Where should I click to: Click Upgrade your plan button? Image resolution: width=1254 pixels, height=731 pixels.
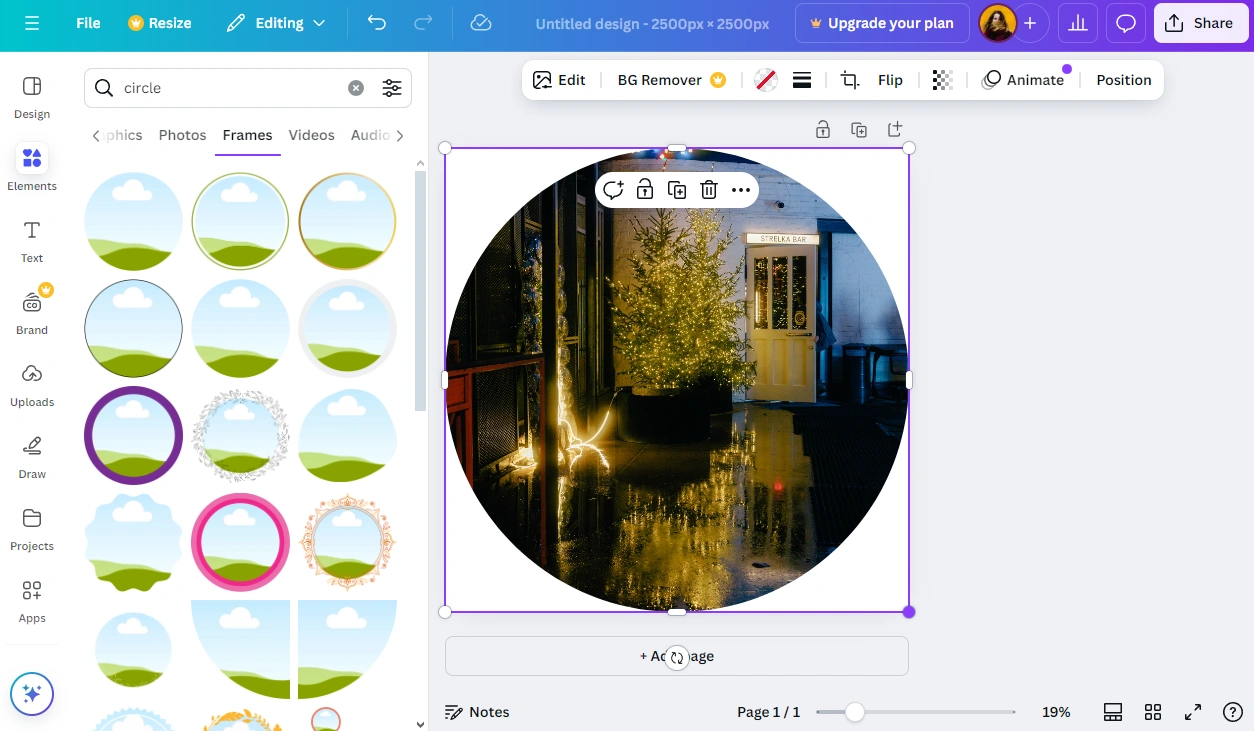click(882, 23)
